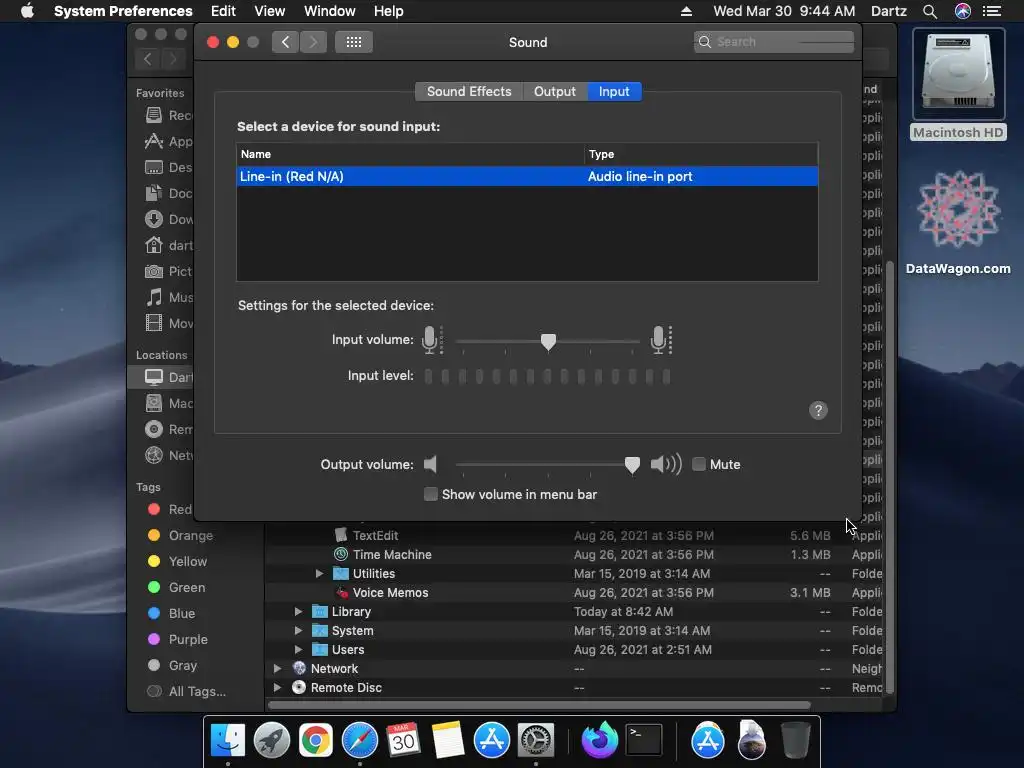Click the date and time in menu bar
This screenshot has width=1024, height=768.
coord(784,11)
